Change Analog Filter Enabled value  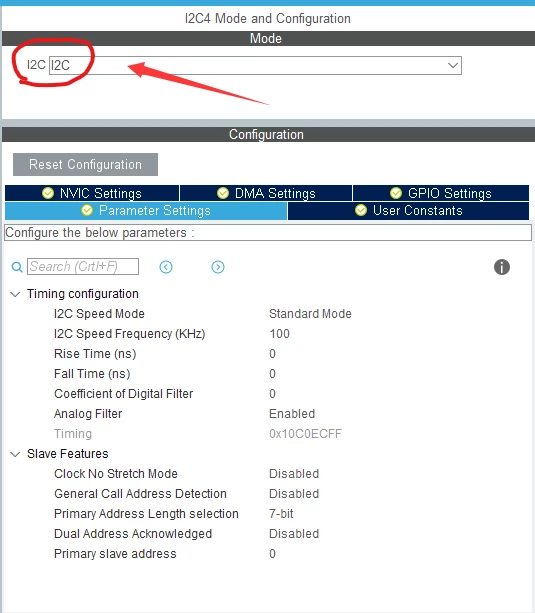(292, 414)
